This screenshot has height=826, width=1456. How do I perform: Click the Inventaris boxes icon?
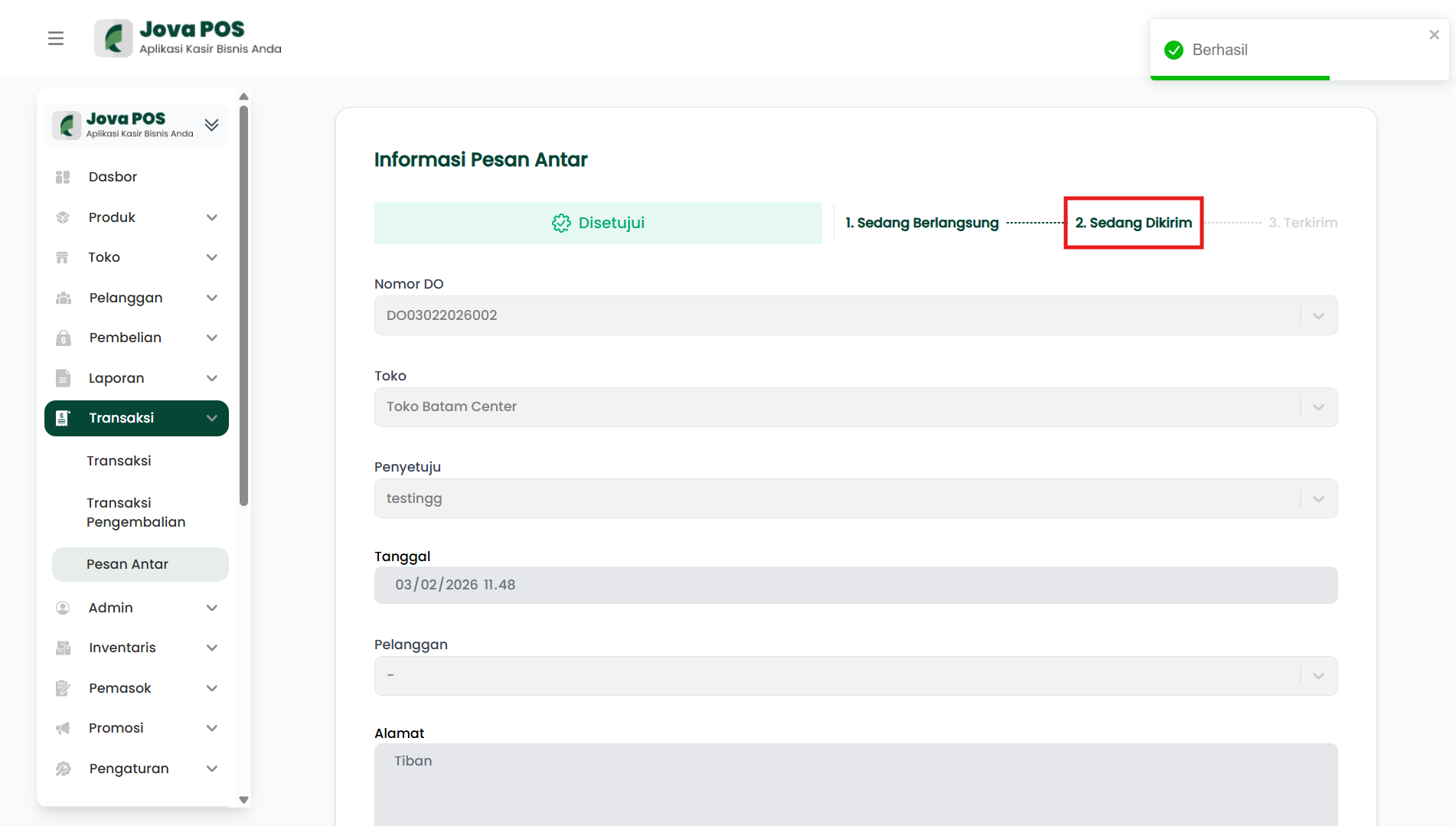click(x=63, y=648)
